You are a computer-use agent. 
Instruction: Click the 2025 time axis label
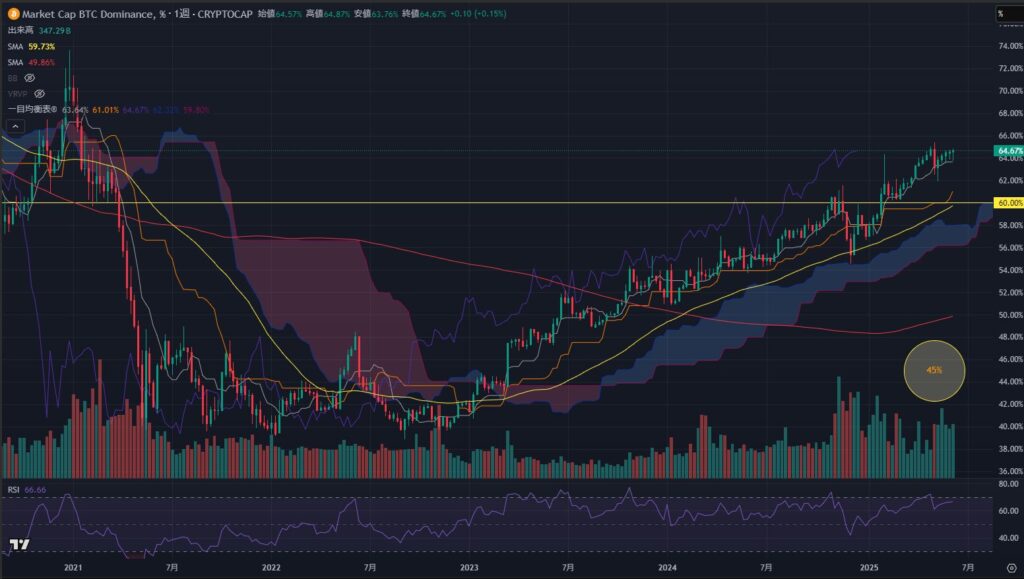(869, 568)
